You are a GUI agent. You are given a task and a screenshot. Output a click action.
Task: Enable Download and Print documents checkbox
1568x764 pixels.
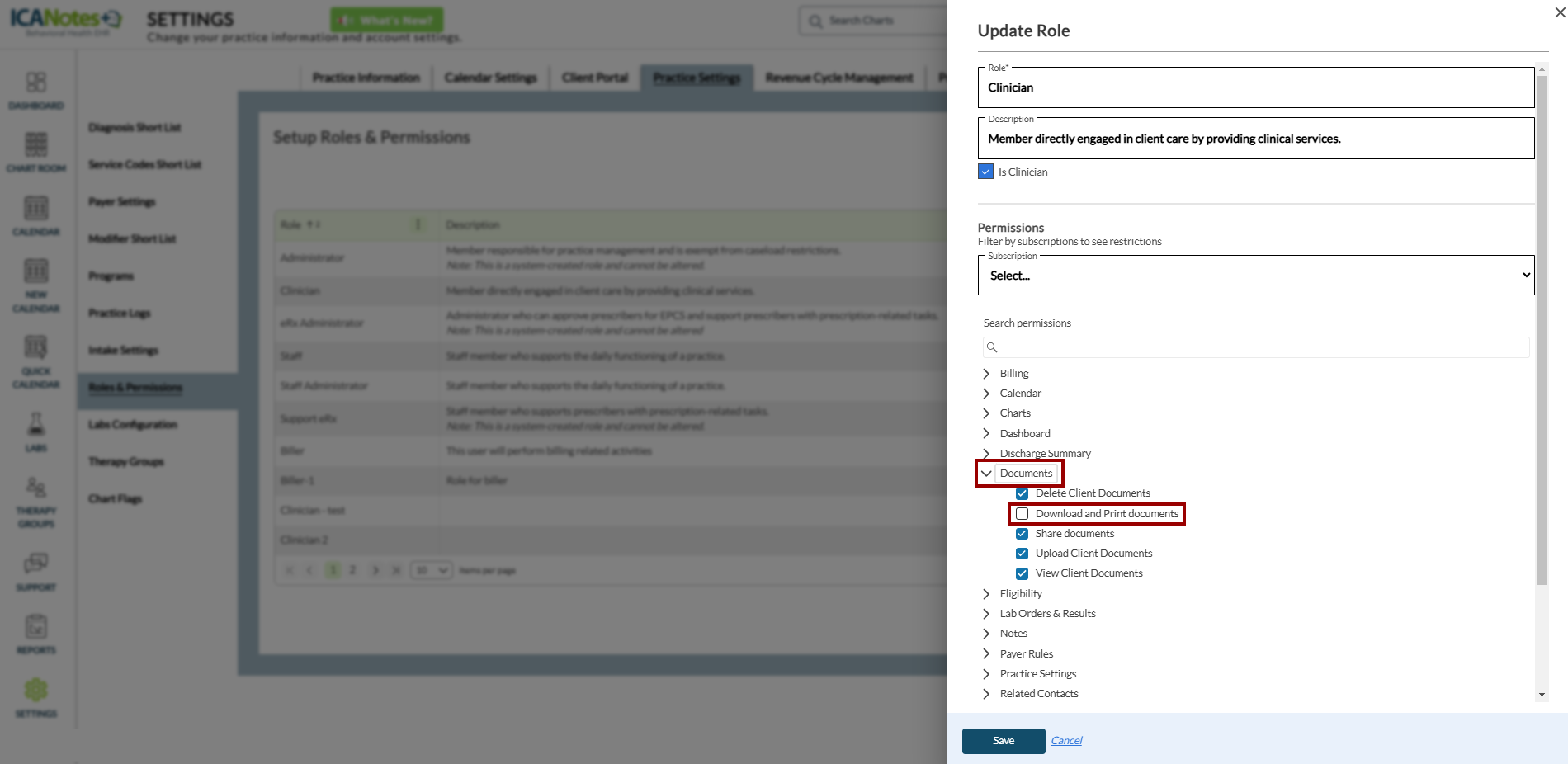[x=1022, y=514]
